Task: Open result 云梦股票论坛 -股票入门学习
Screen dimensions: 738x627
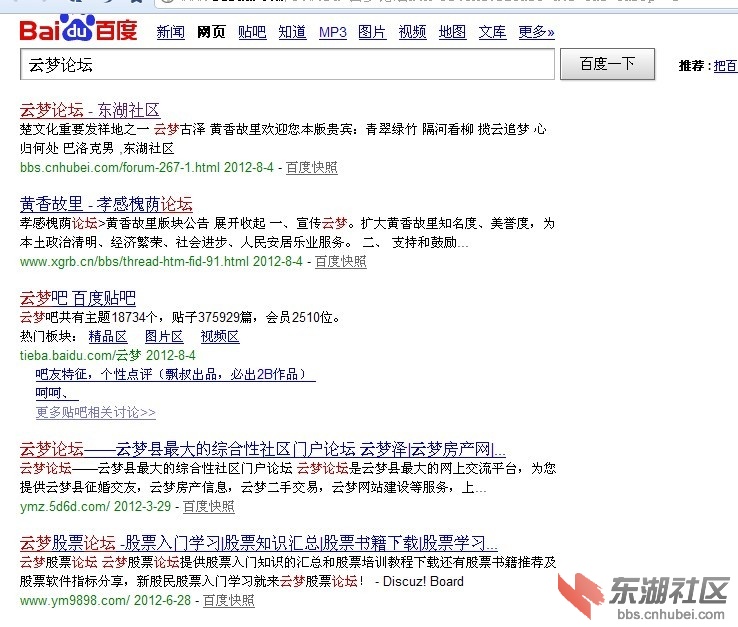Action: click(x=258, y=543)
